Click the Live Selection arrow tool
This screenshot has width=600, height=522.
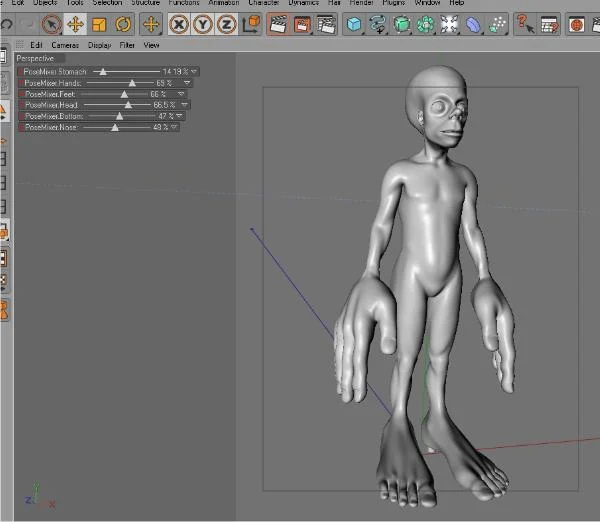point(52,24)
